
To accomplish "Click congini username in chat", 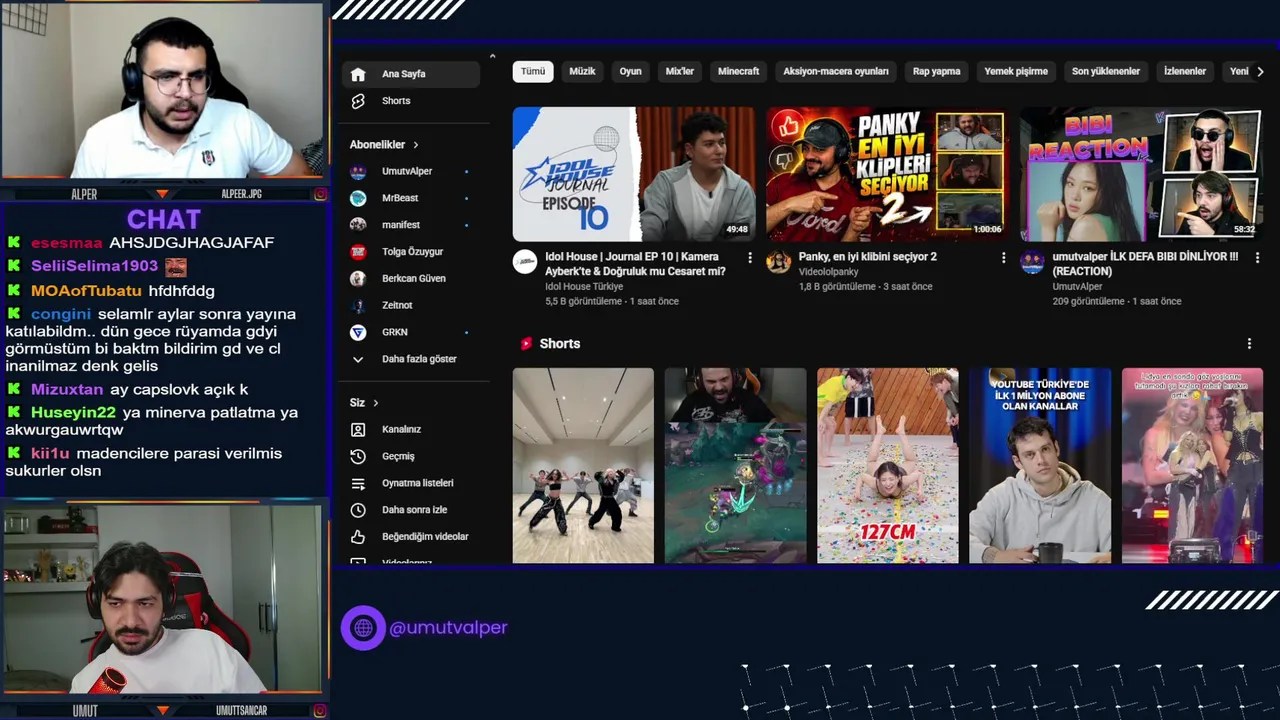I will coord(61,314).
